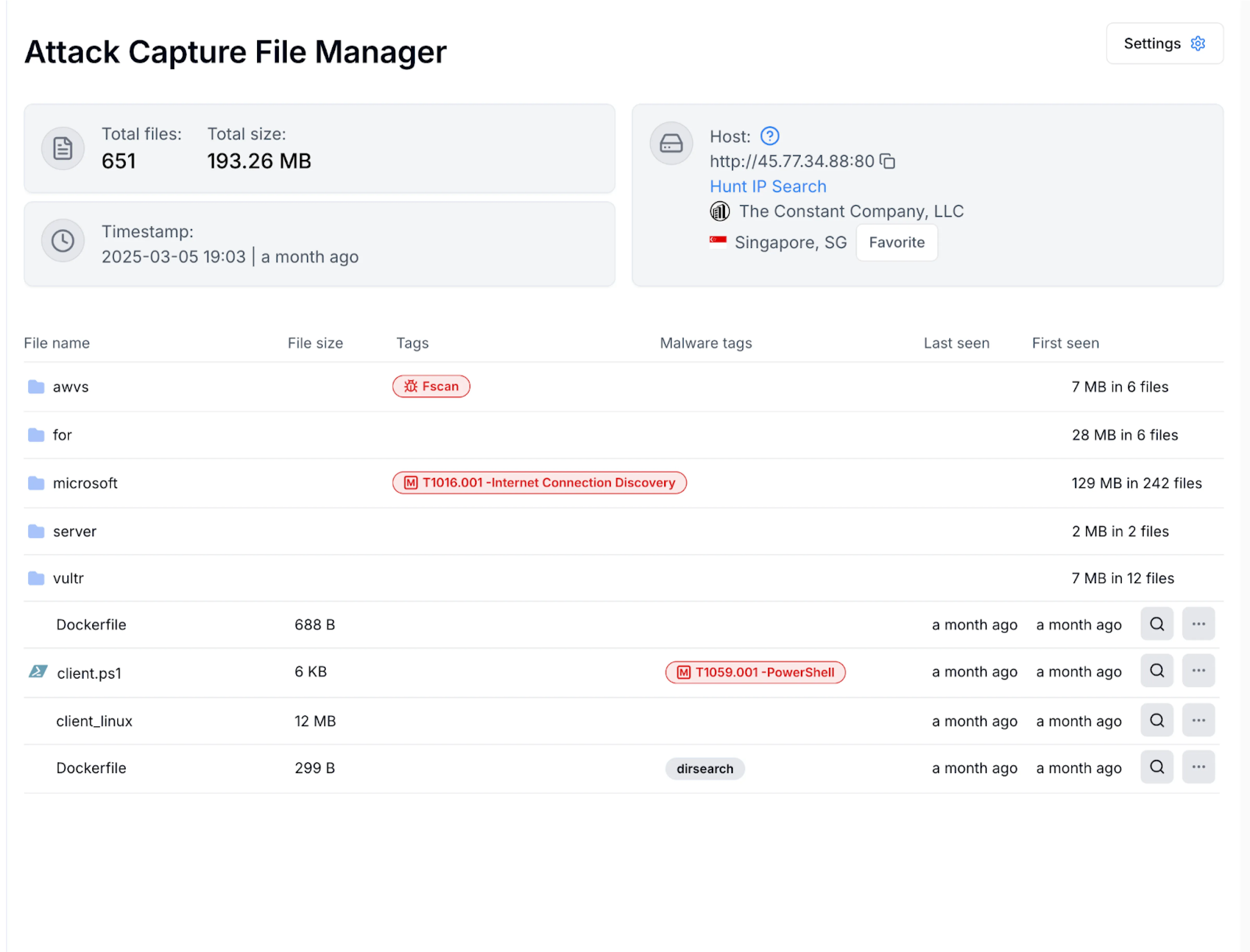Click the host drive icon
The width and height of the screenshot is (1250, 952).
coord(671,143)
